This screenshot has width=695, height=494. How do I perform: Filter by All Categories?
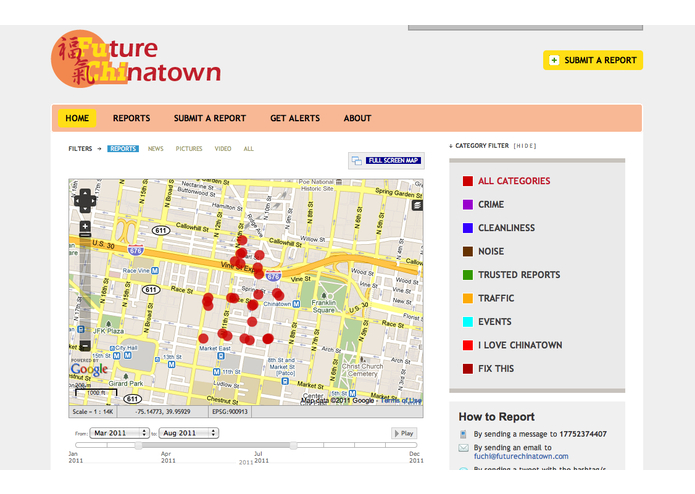(x=514, y=181)
